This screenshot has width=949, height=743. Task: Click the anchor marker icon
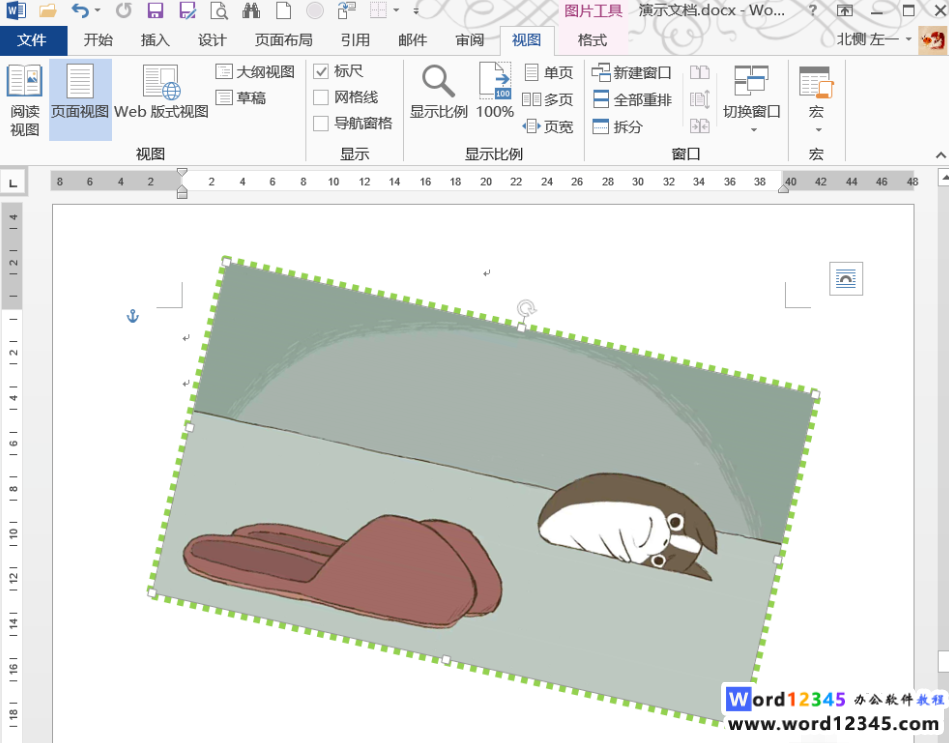click(x=133, y=316)
